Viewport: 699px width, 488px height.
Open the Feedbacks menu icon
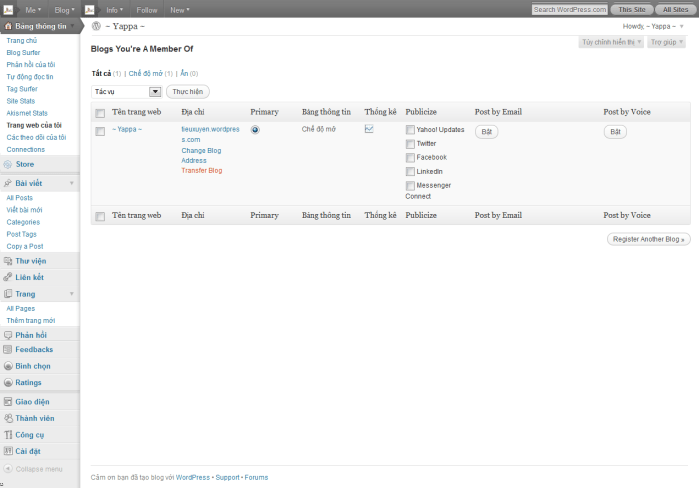(8, 350)
